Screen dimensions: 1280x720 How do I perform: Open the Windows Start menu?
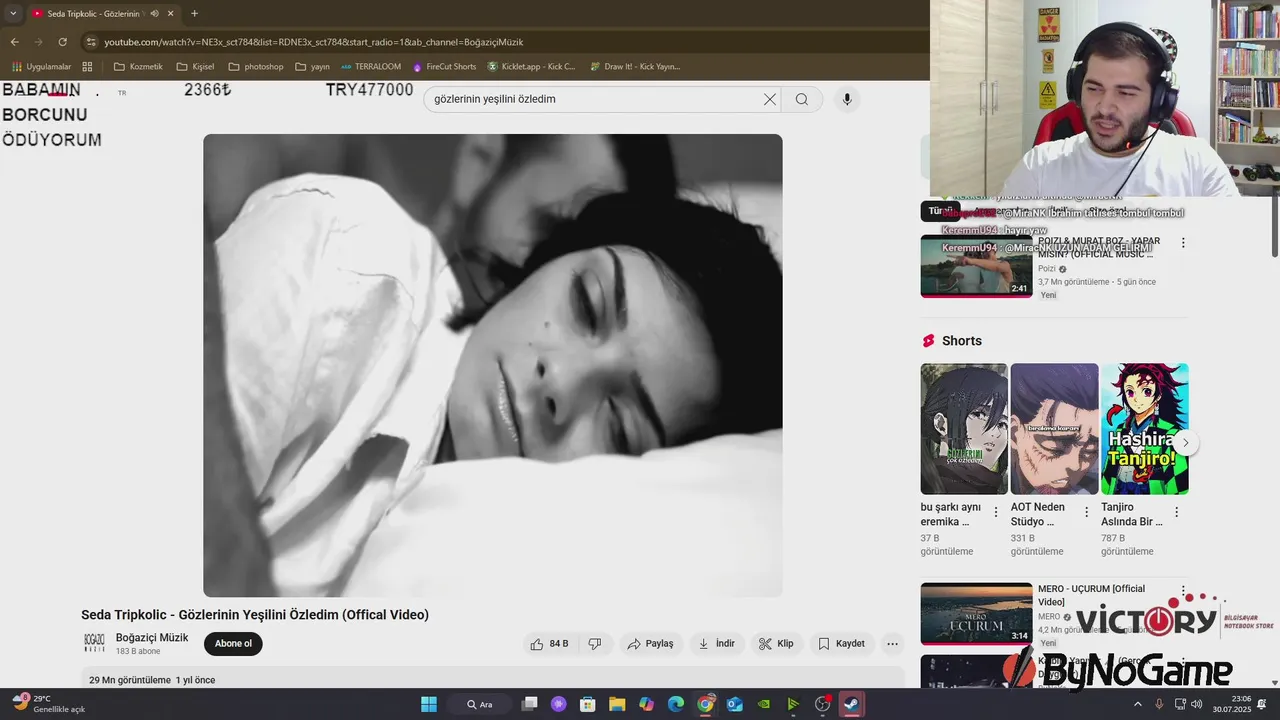429,704
